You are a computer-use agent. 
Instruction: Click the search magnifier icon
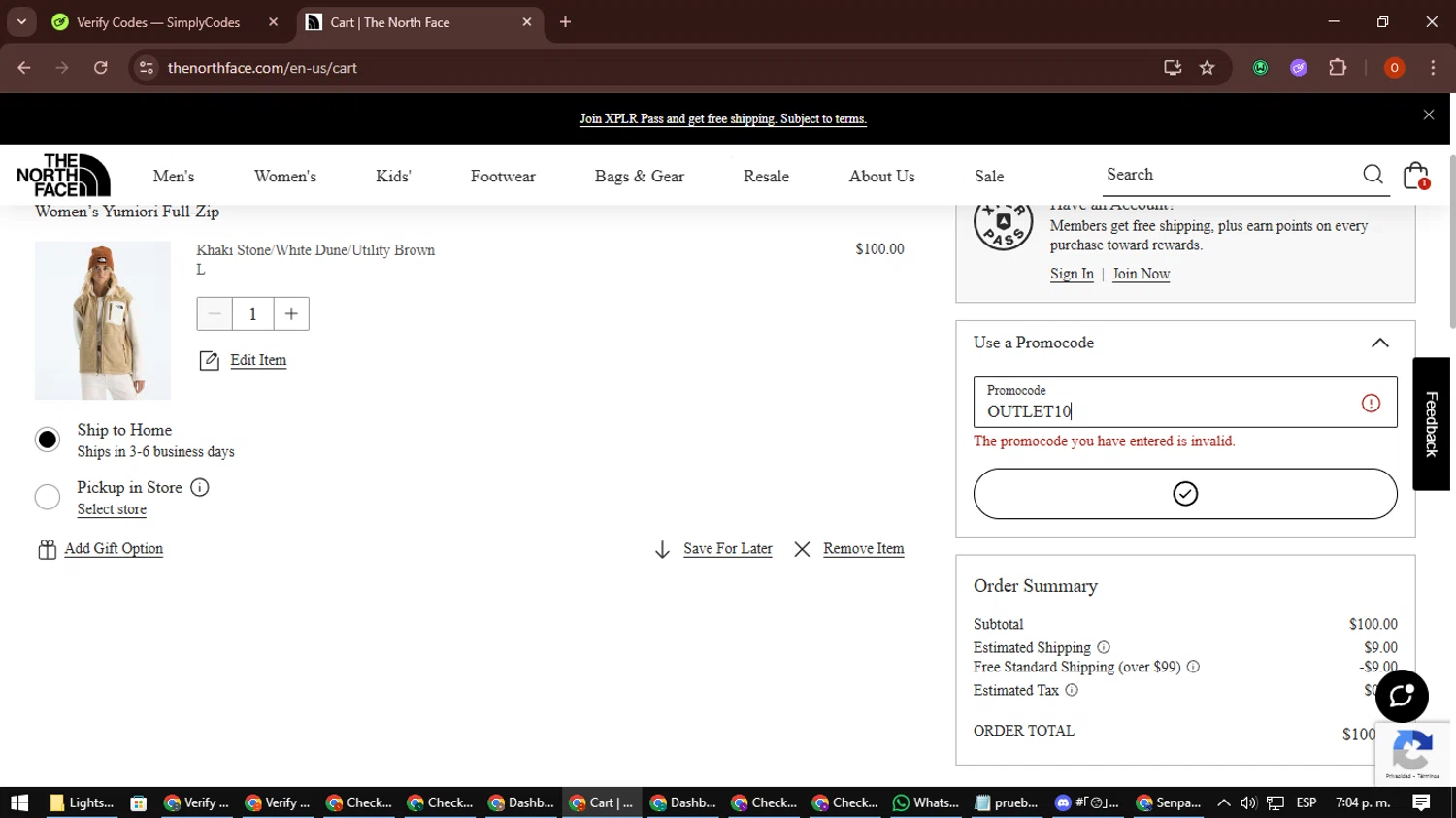[x=1373, y=175]
